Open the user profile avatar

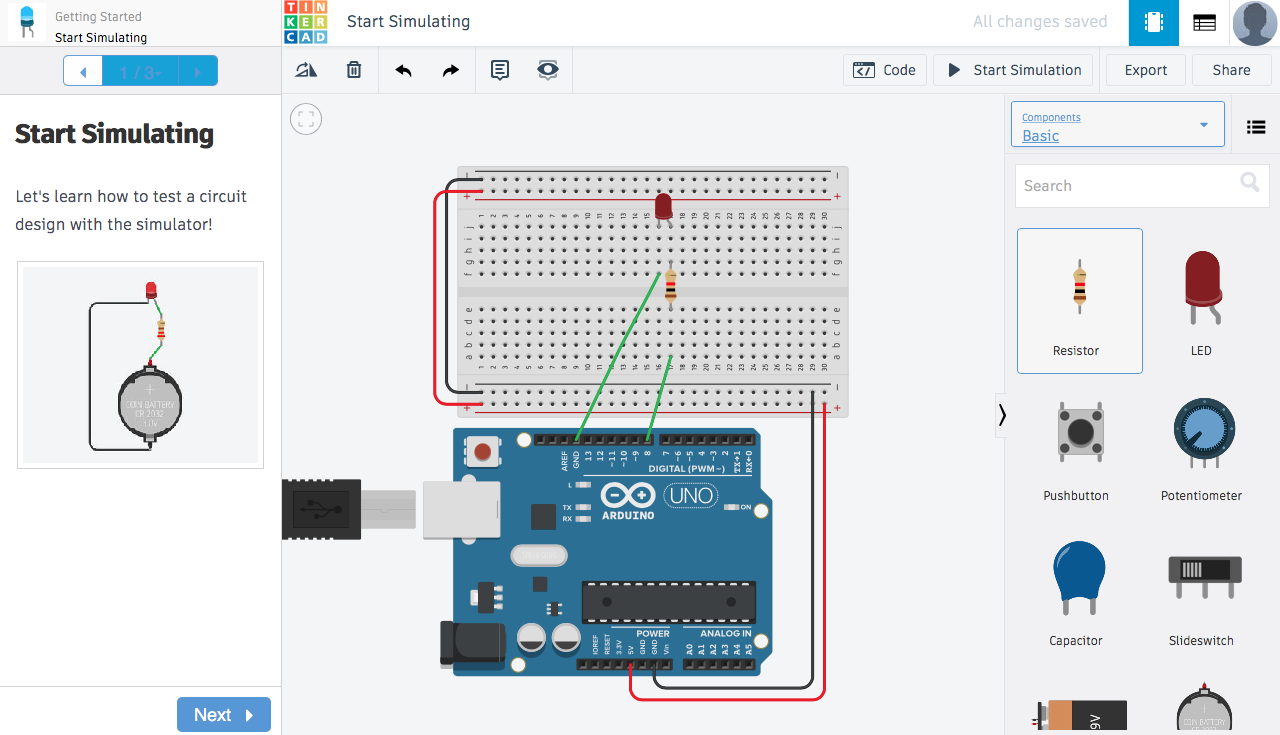(x=1255, y=23)
